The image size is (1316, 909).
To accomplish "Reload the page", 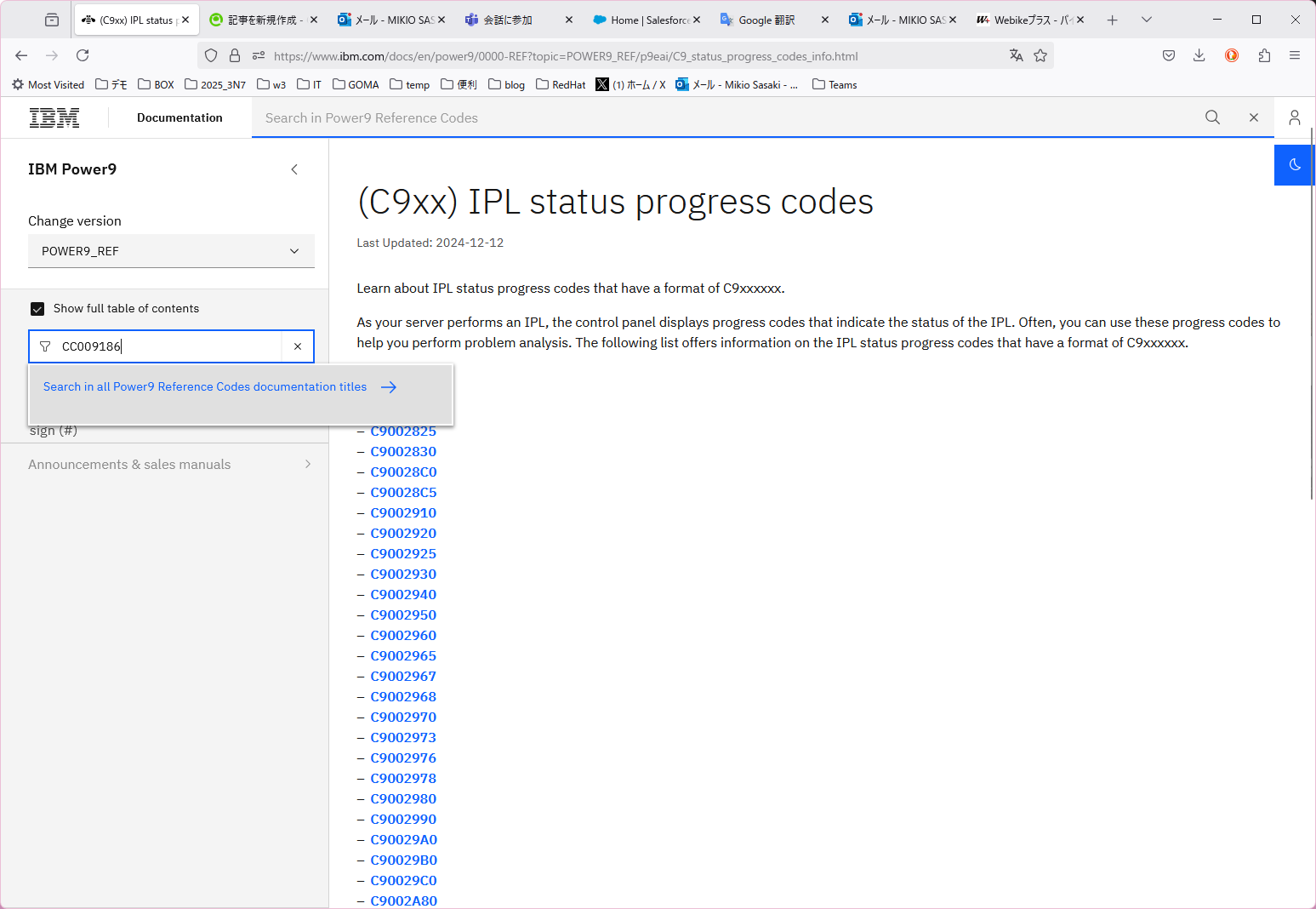I will coord(83,55).
